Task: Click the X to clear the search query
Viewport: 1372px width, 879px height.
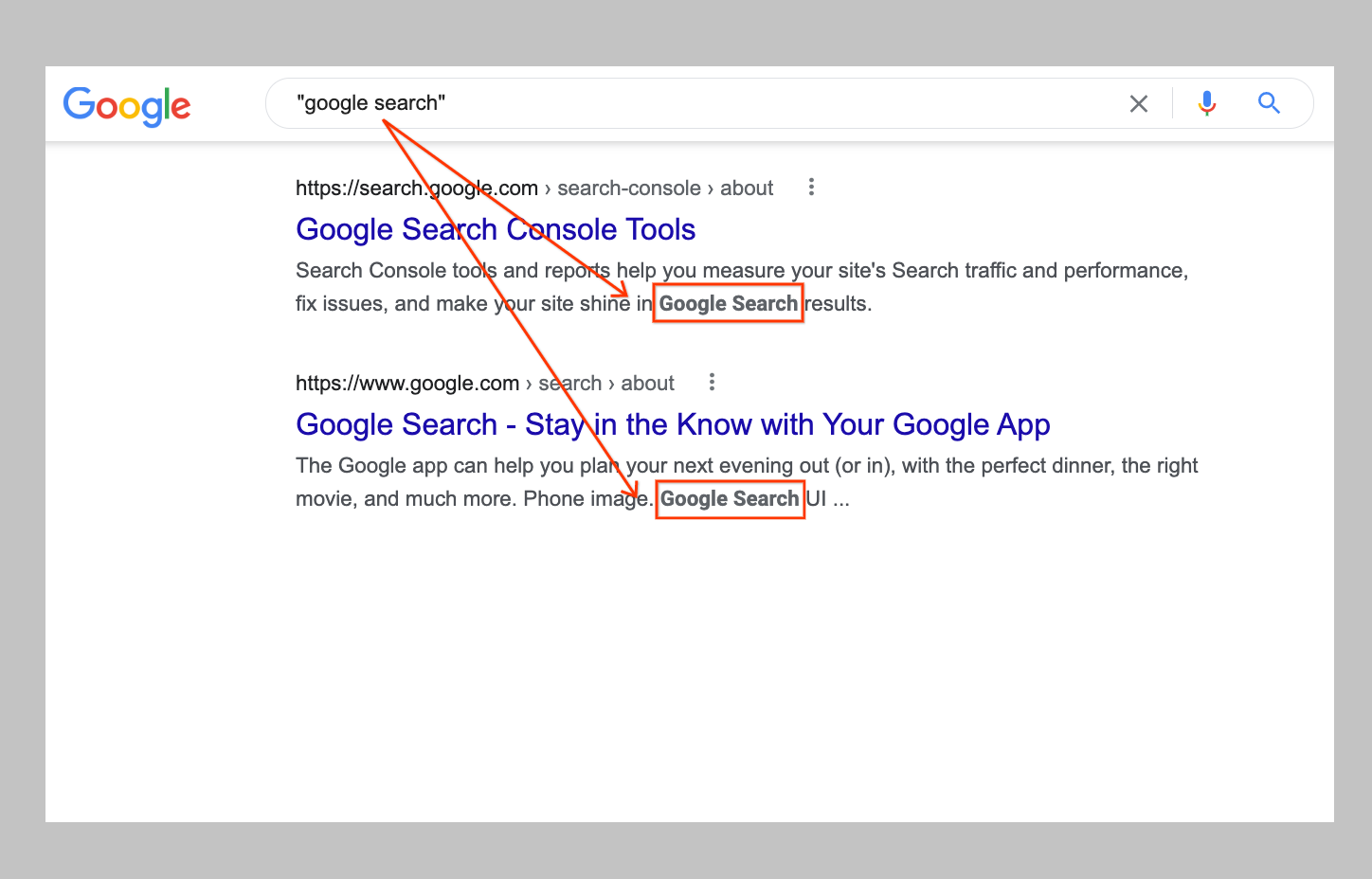Action: [1138, 103]
